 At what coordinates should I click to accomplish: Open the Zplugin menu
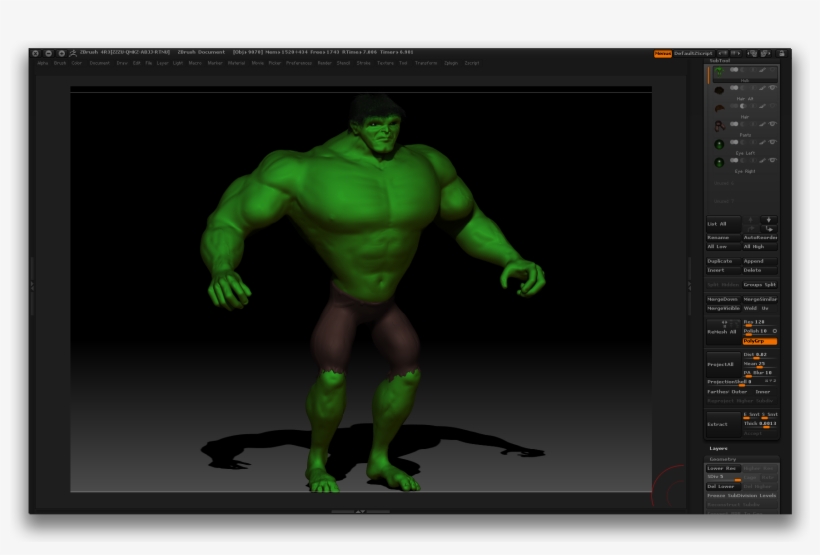coord(451,63)
